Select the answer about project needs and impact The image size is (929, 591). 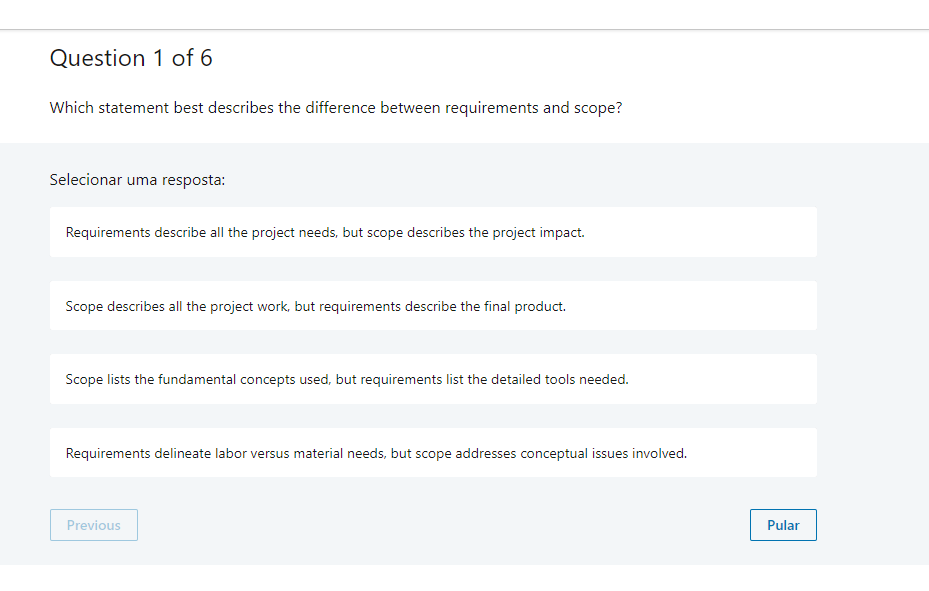tap(433, 232)
